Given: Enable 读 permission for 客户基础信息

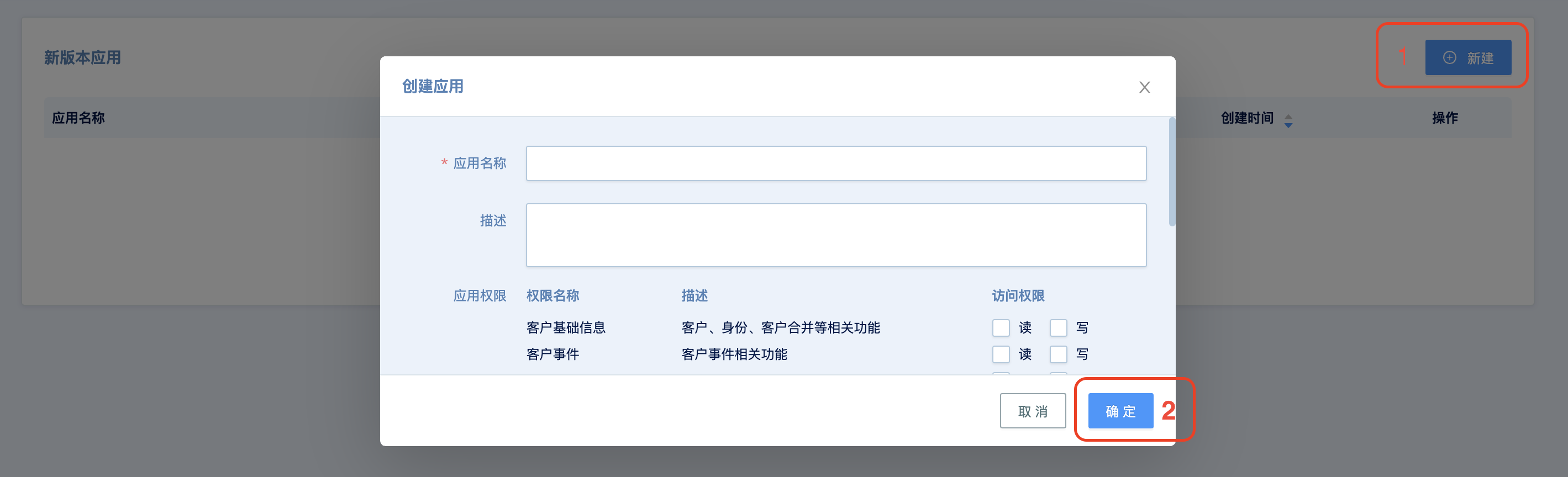Looking at the screenshot, I should click(x=1001, y=328).
